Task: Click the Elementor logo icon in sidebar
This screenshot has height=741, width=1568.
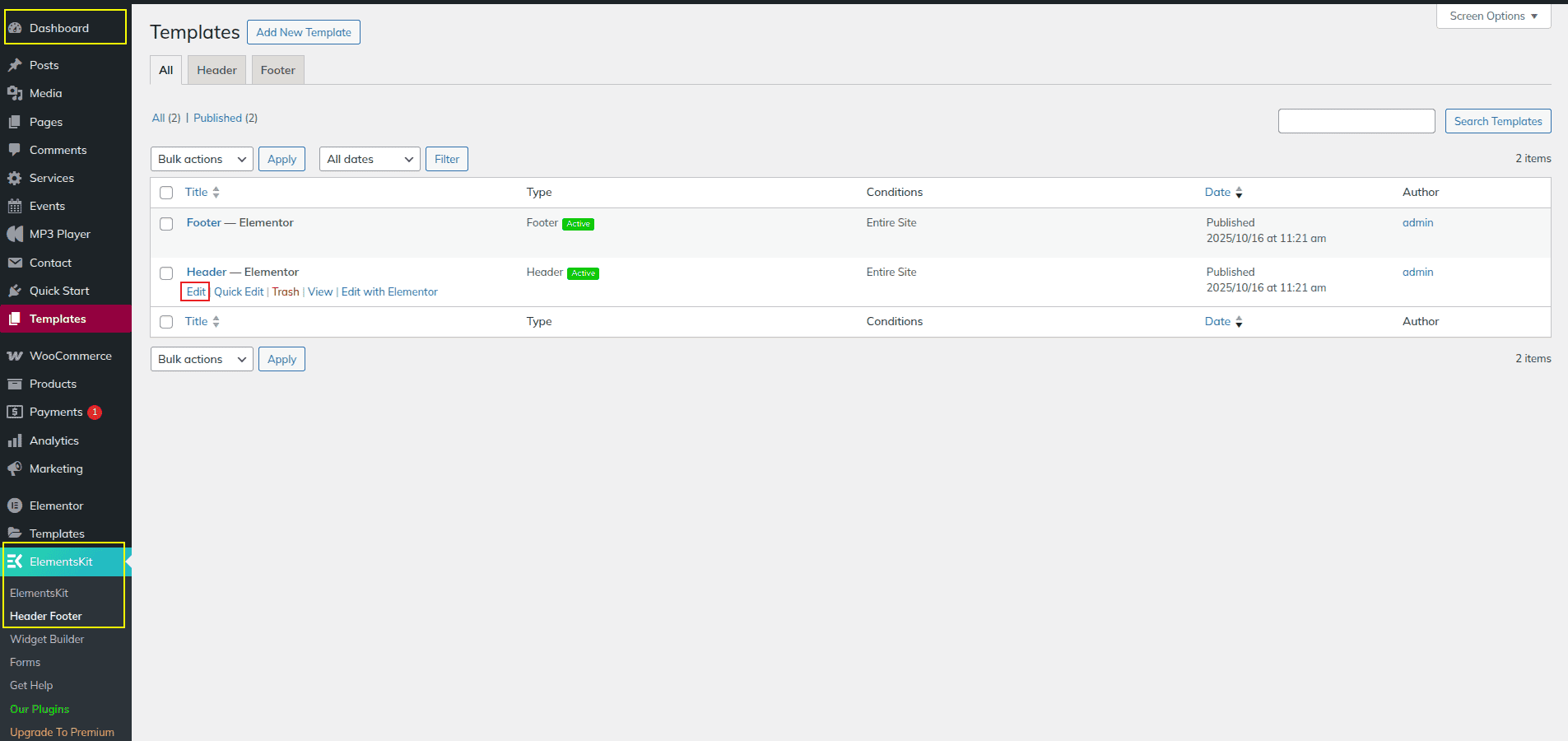Action: point(15,506)
